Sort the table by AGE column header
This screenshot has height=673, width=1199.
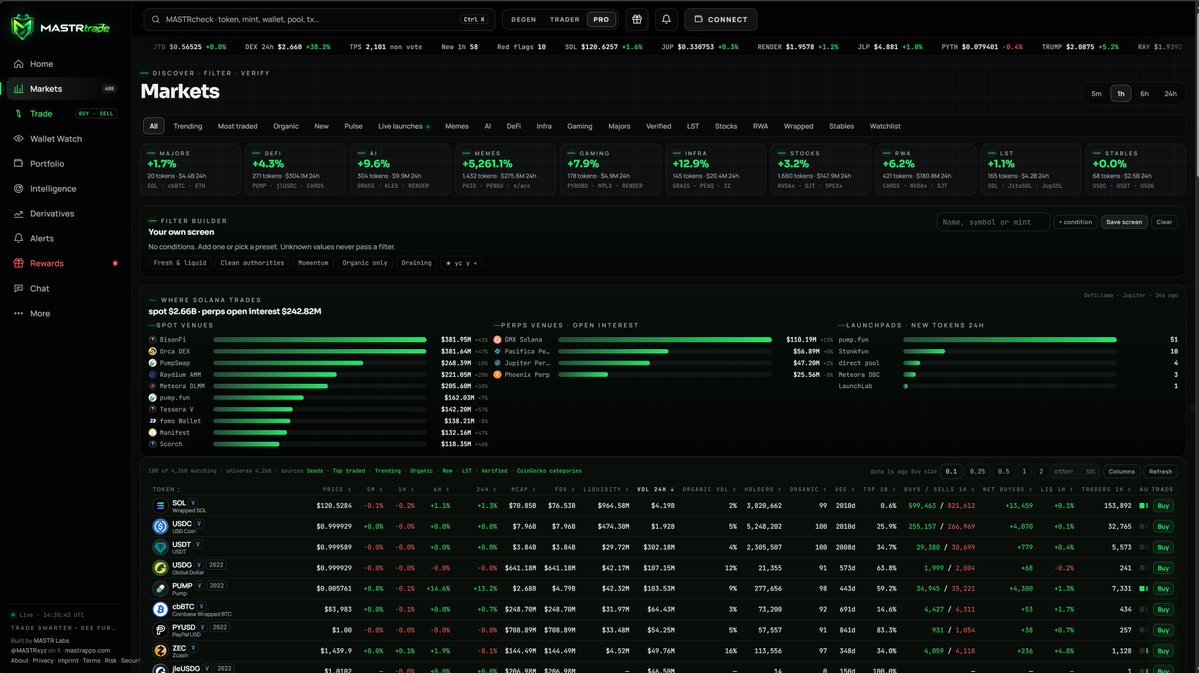coord(844,489)
